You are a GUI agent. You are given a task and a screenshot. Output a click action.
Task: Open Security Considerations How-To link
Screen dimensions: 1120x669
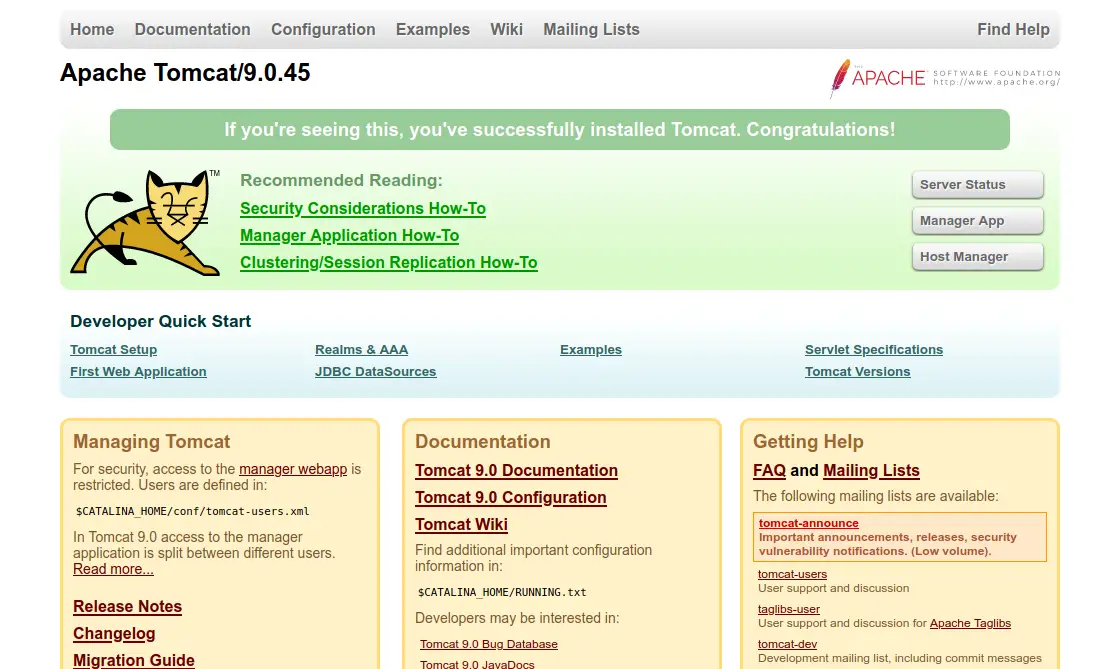click(363, 208)
